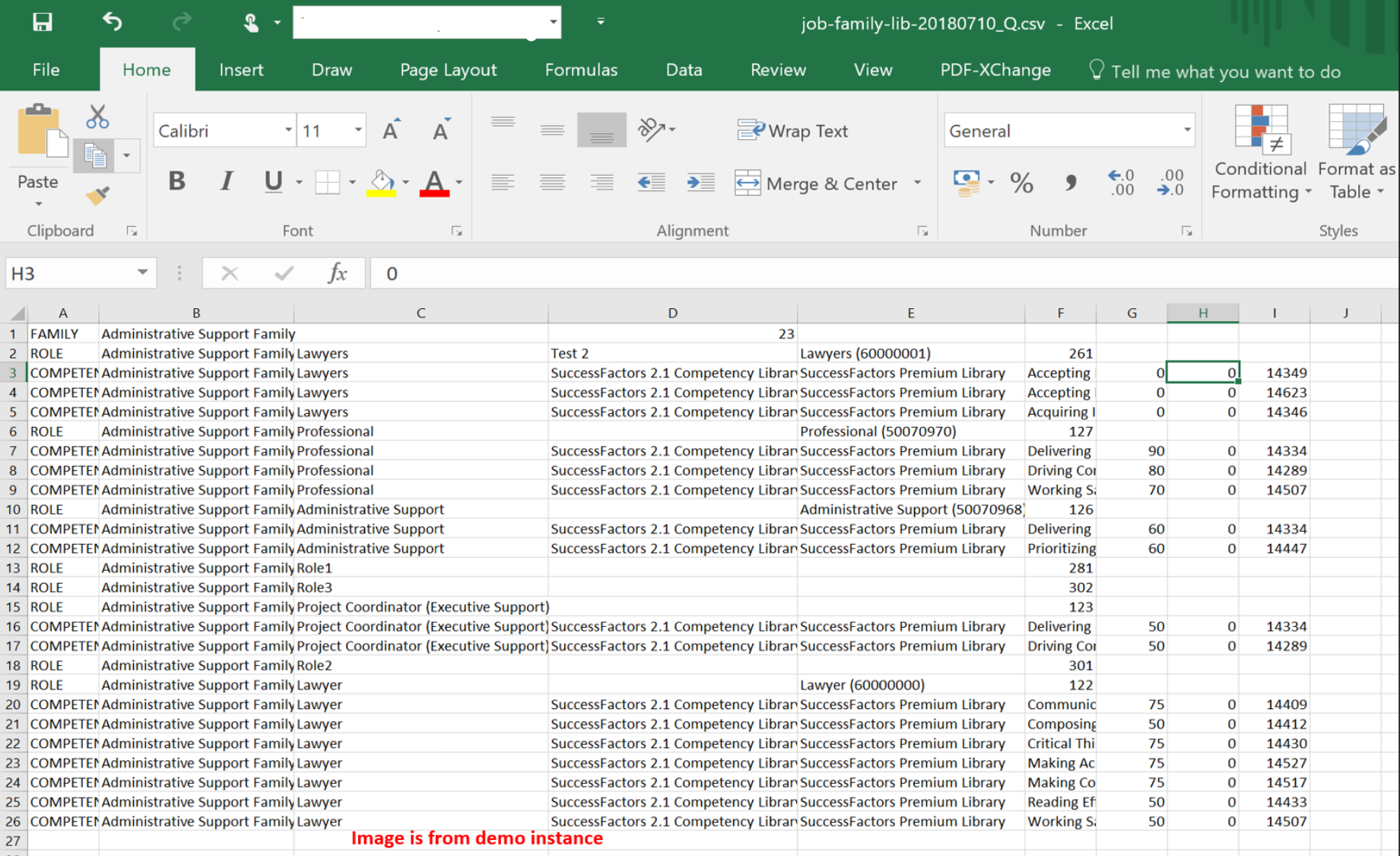Click the Select All corner triangle
This screenshot has width=1400, height=856.
pyautogui.click(x=17, y=313)
